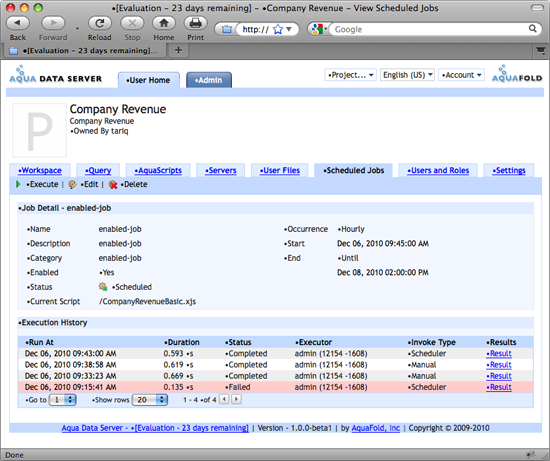Reload the page with the Reload button
Viewport: 550px width, 461px height.
[x=100, y=23]
